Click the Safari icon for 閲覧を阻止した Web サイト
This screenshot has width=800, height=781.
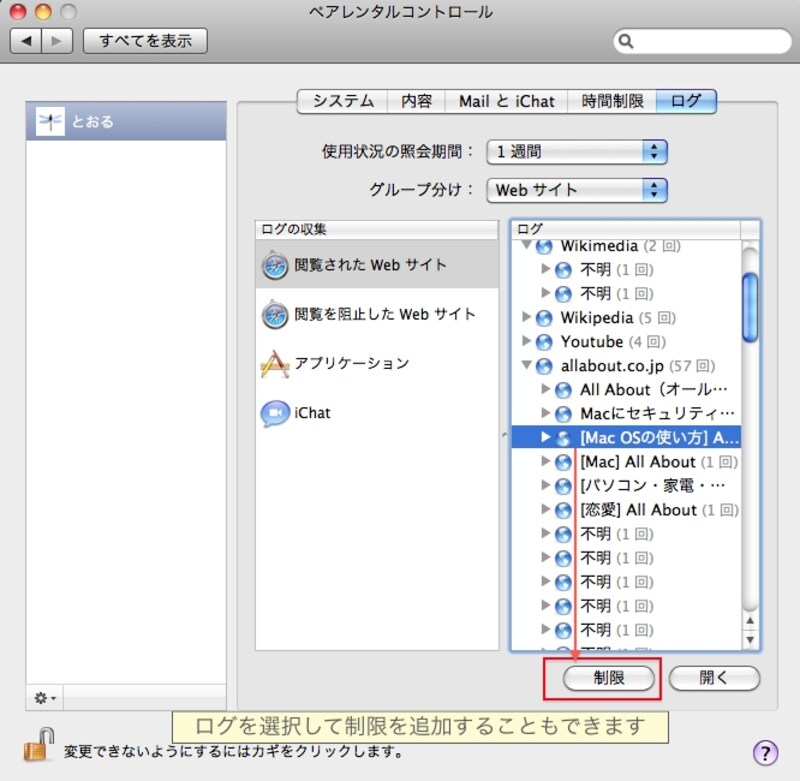coord(275,315)
